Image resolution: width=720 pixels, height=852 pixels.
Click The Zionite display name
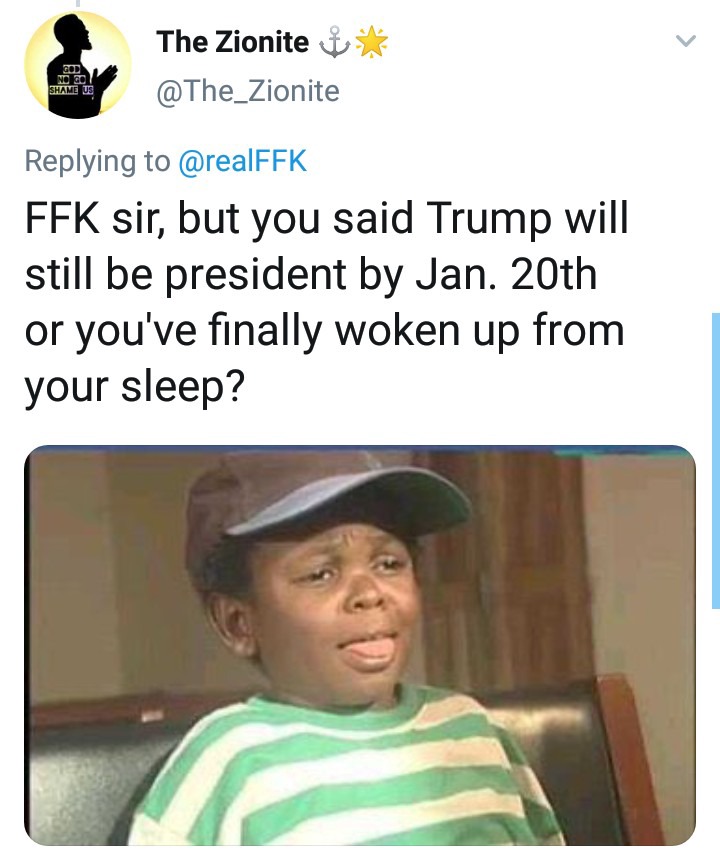pos(233,42)
